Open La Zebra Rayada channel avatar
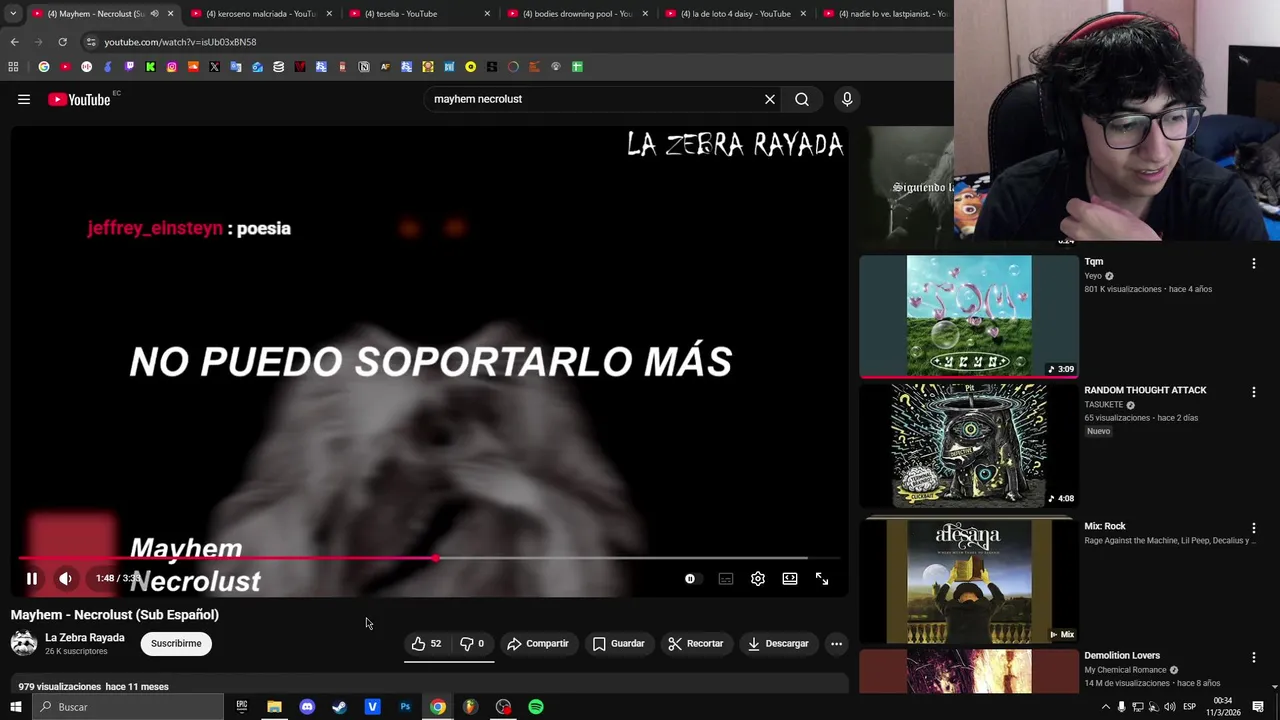This screenshot has width=1280, height=720. pyautogui.click(x=24, y=643)
